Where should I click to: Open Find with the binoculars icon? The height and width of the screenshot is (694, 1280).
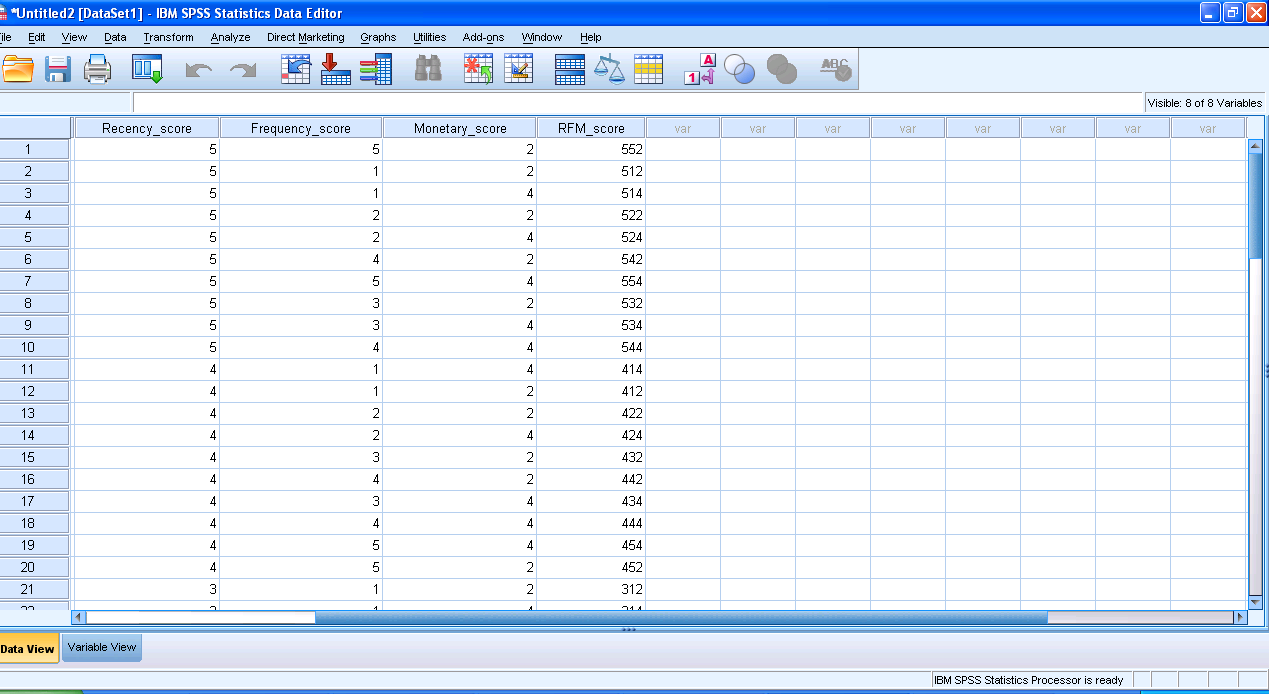(x=428, y=69)
